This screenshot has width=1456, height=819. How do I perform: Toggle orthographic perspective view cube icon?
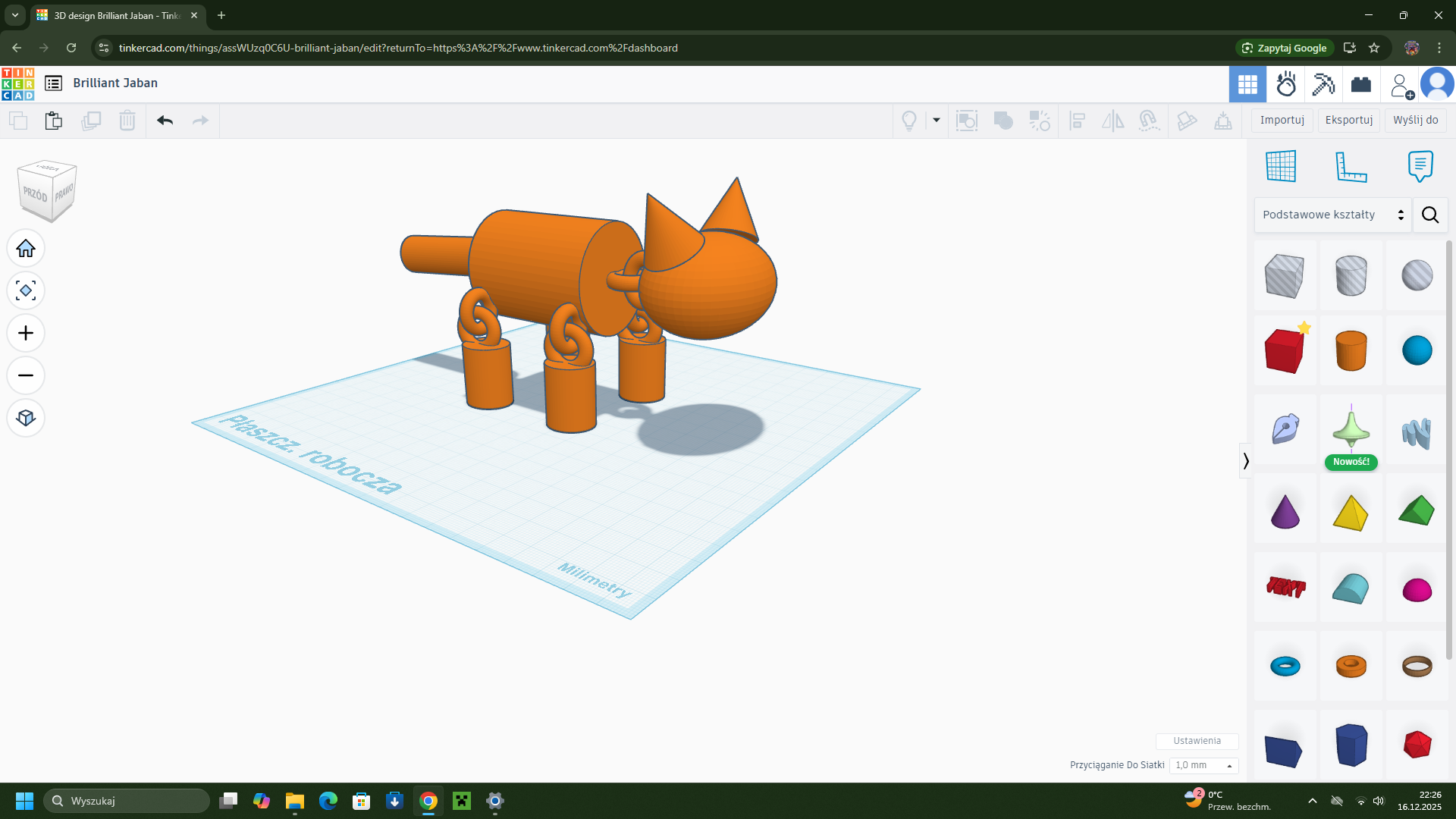pyautogui.click(x=26, y=419)
